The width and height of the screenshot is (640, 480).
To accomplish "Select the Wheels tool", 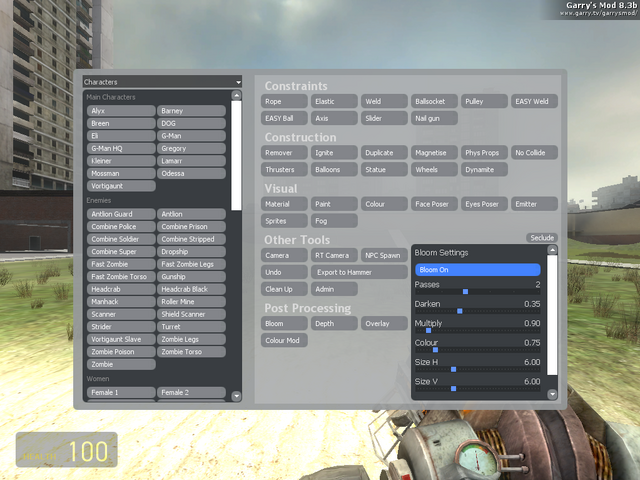I will click(x=434, y=169).
